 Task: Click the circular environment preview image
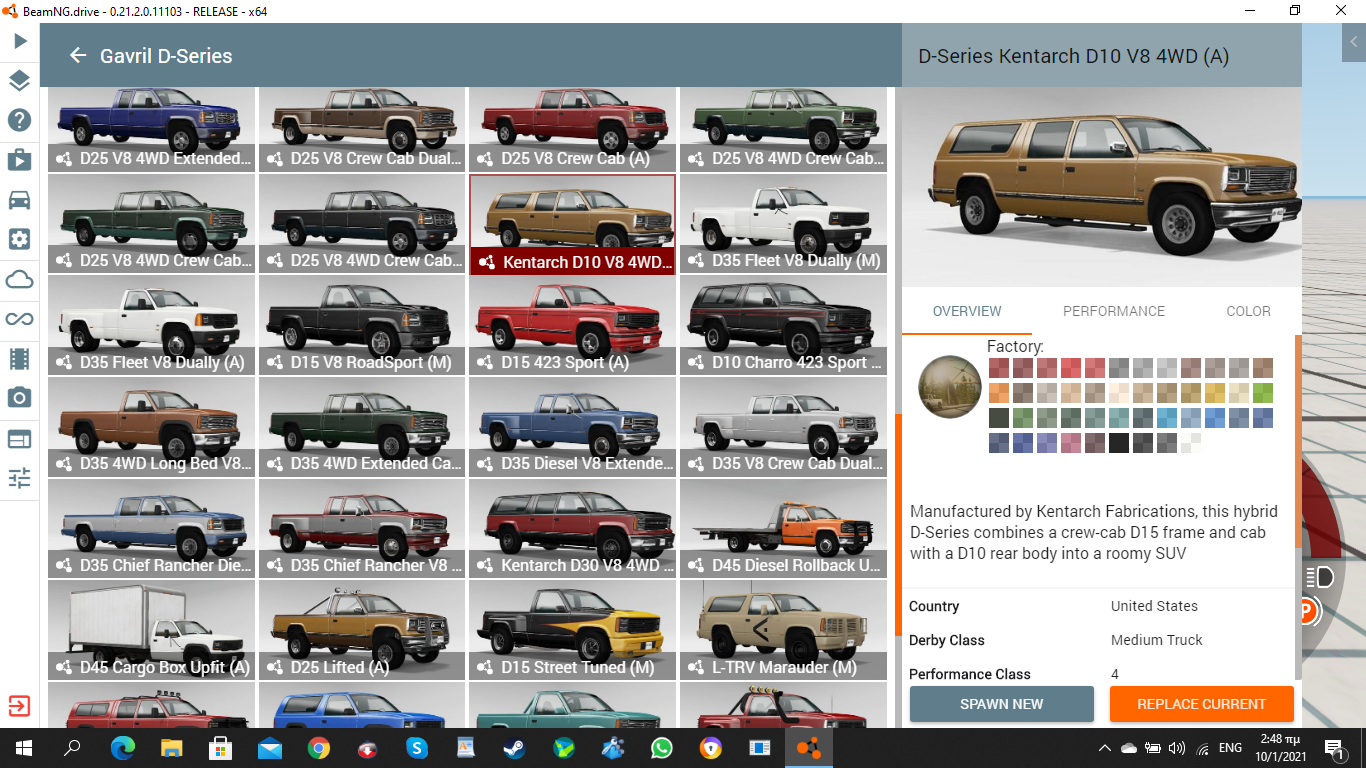950,386
